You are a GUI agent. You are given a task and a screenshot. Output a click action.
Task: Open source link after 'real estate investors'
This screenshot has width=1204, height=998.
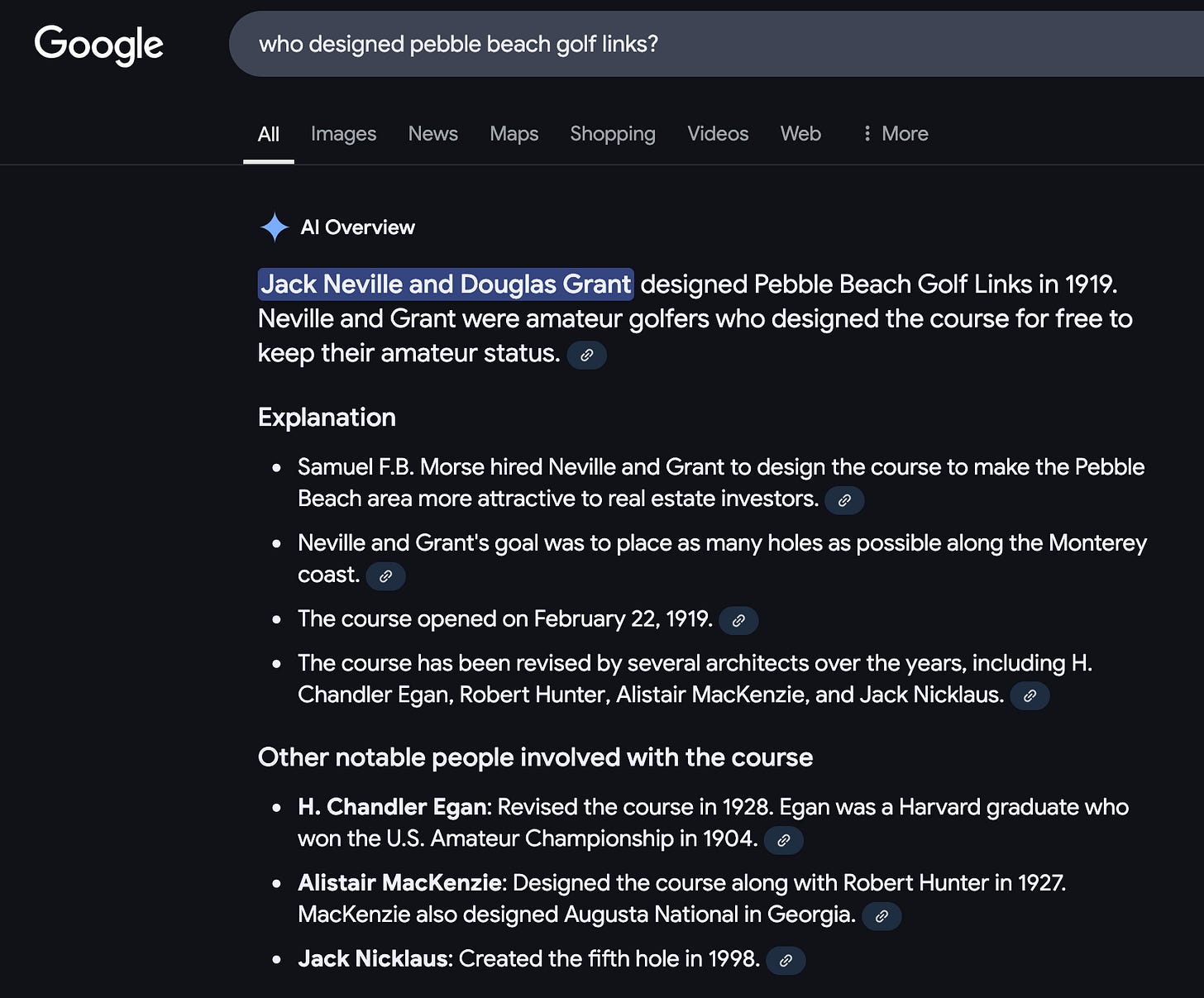[x=844, y=500]
